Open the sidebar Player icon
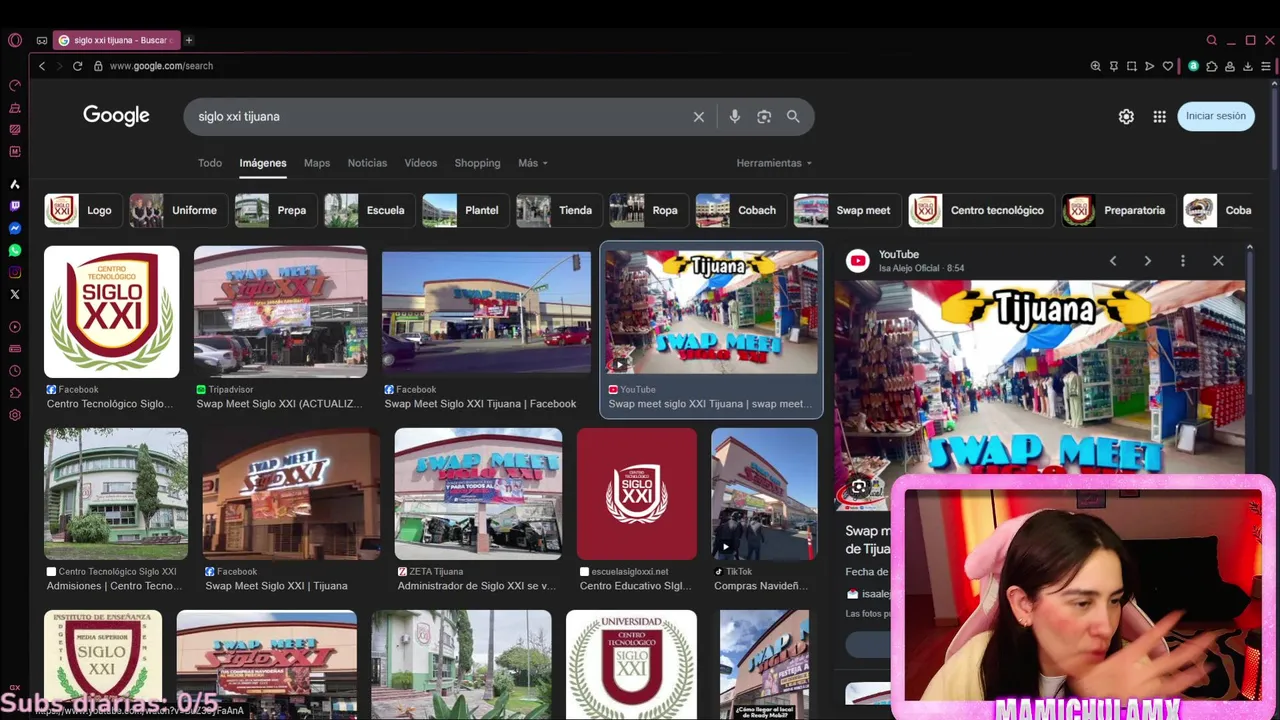The height and width of the screenshot is (720, 1280). pyautogui.click(x=14, y=327)
